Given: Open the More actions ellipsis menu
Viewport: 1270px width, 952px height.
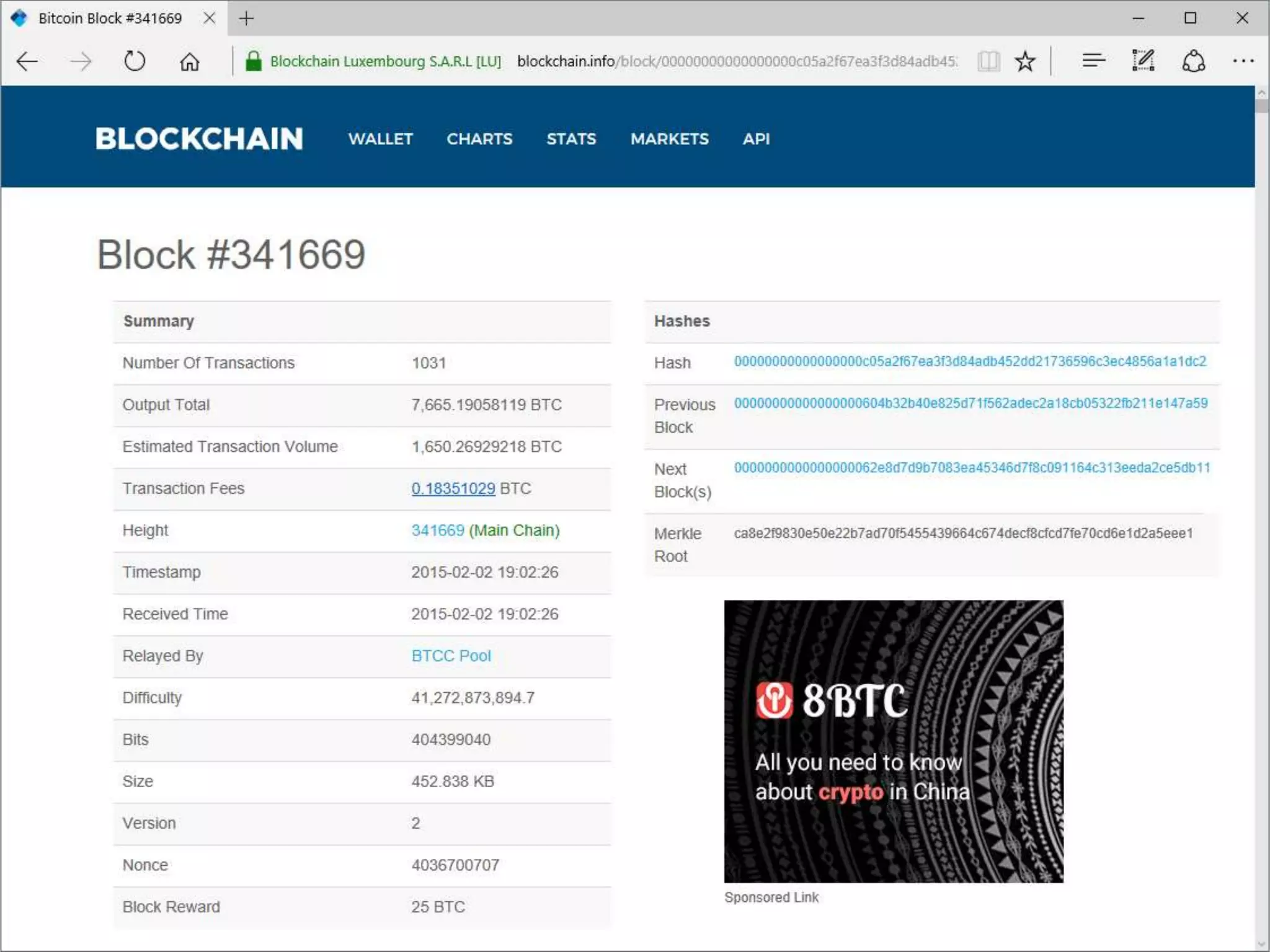Looking at the screenshot, I should coord(1243,61).
